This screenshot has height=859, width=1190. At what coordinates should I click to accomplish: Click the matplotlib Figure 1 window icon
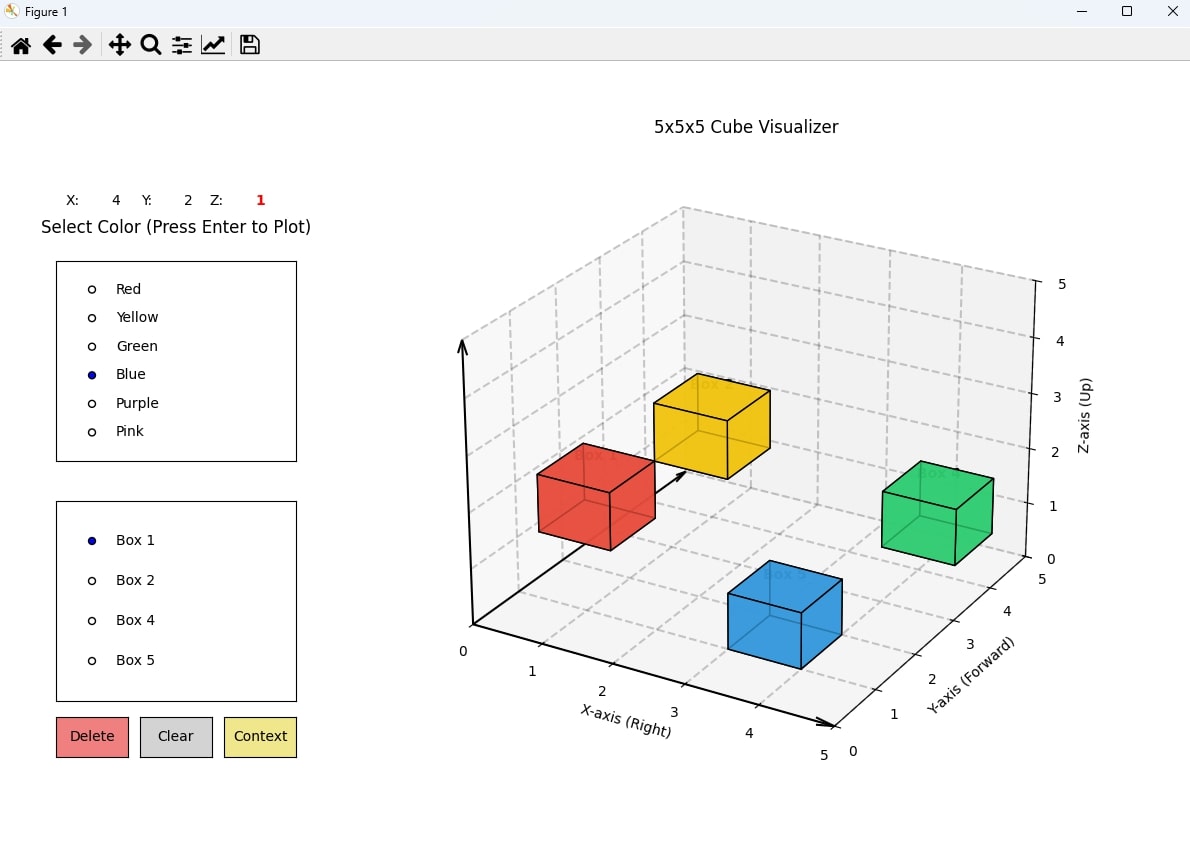click(x=11, y=11)
